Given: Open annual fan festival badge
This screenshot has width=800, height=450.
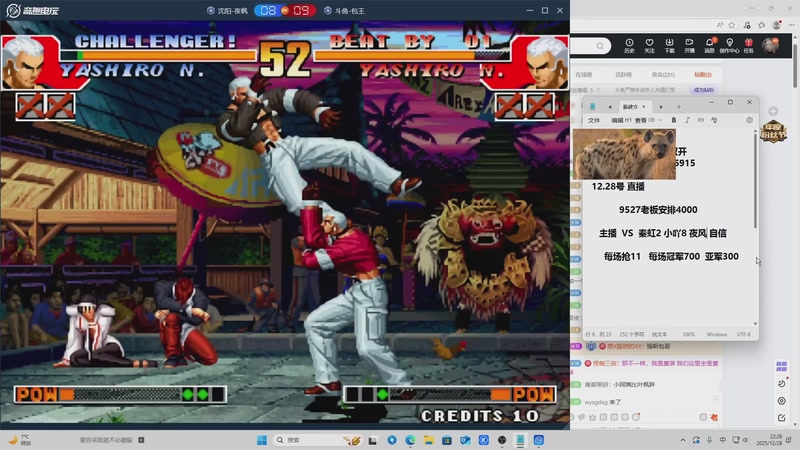Looking at the screenshot, I should coord(773,132).
